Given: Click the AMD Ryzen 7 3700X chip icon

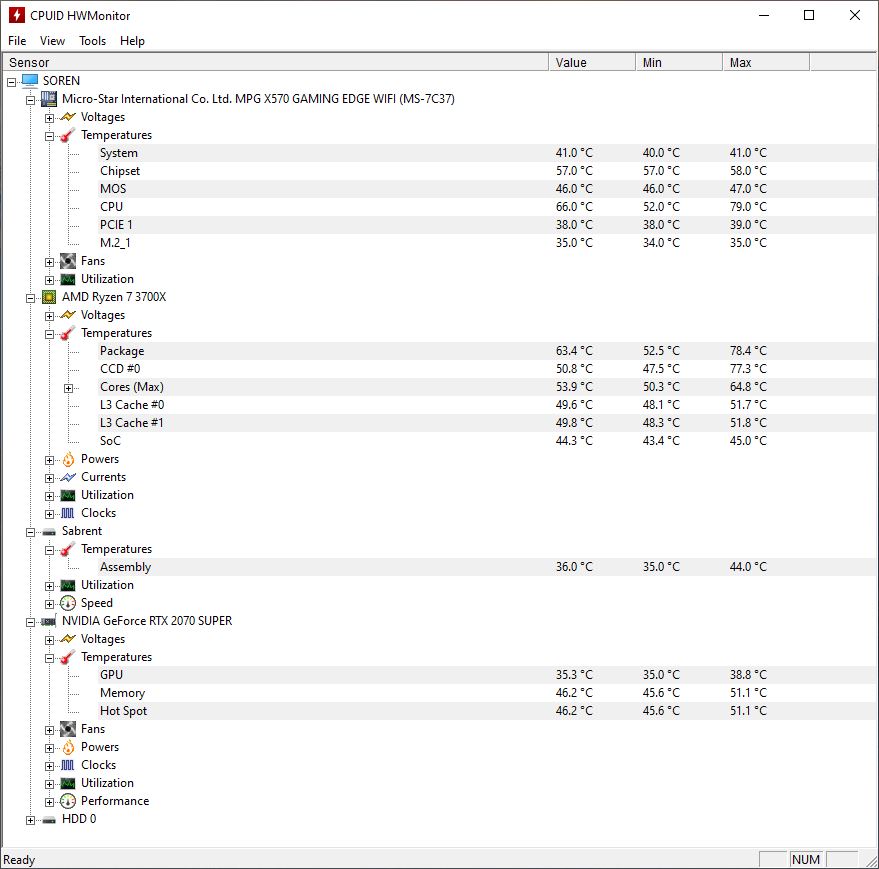Looking at the screenshot, I should point(49,297).
